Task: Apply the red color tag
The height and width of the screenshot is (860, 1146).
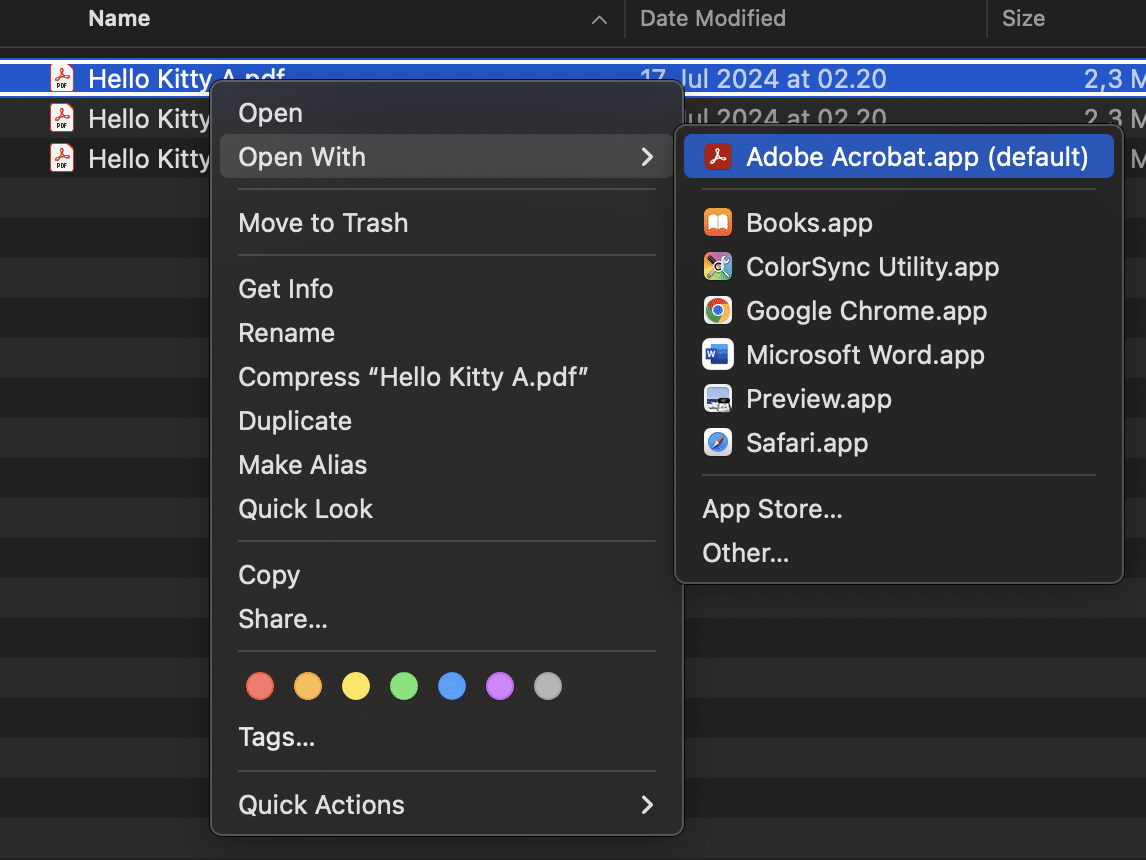Action: [x=260, y=686]
